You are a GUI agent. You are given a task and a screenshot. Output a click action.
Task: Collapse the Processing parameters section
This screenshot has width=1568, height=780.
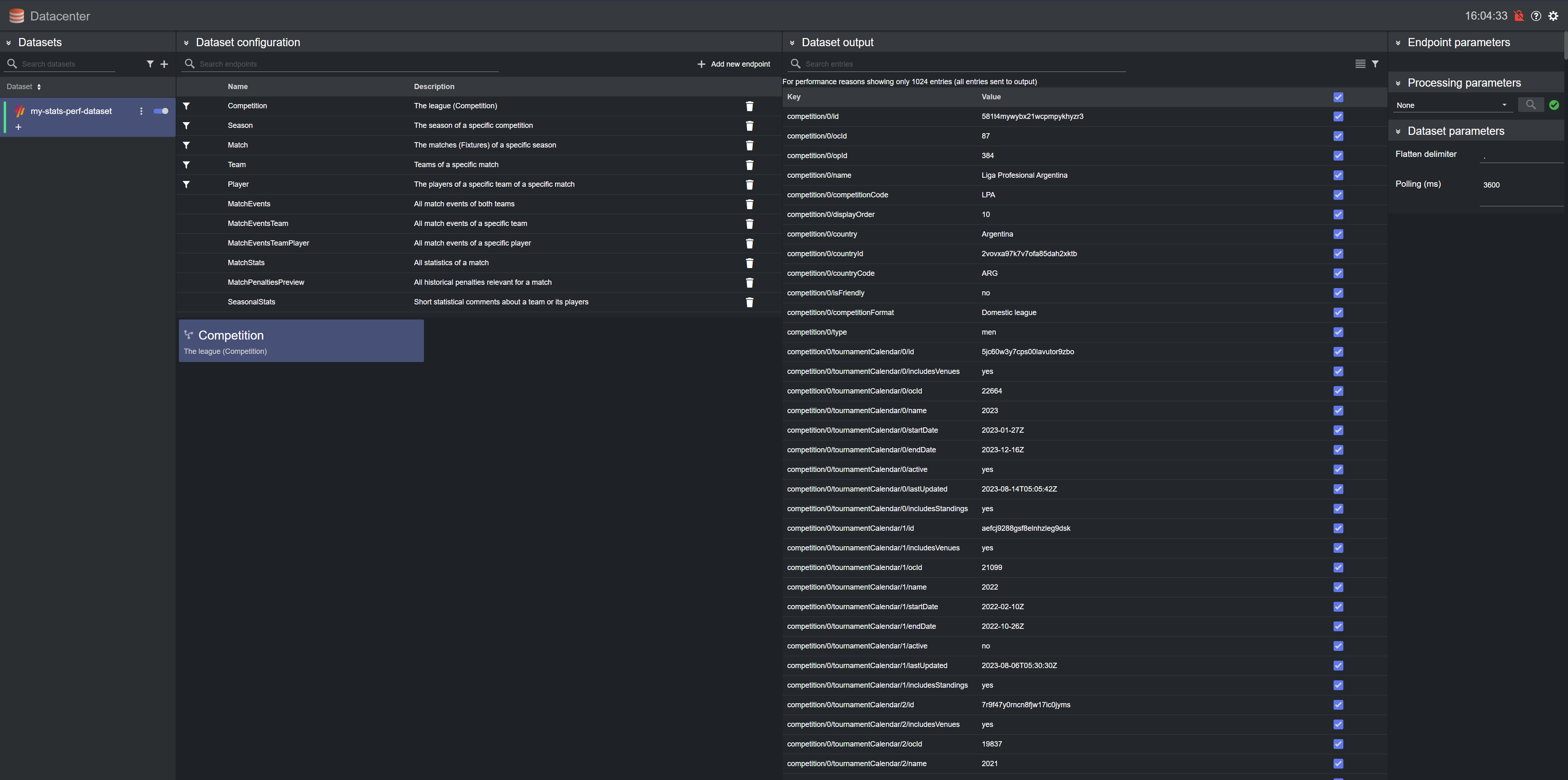tap(1398, 83)
